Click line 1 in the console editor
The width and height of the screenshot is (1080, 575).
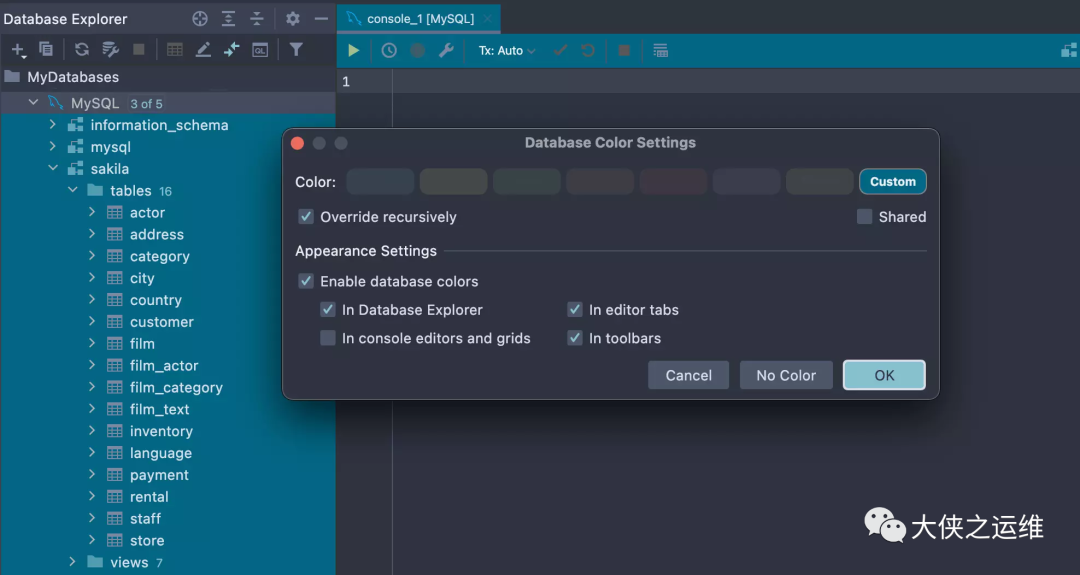point(736,81)
